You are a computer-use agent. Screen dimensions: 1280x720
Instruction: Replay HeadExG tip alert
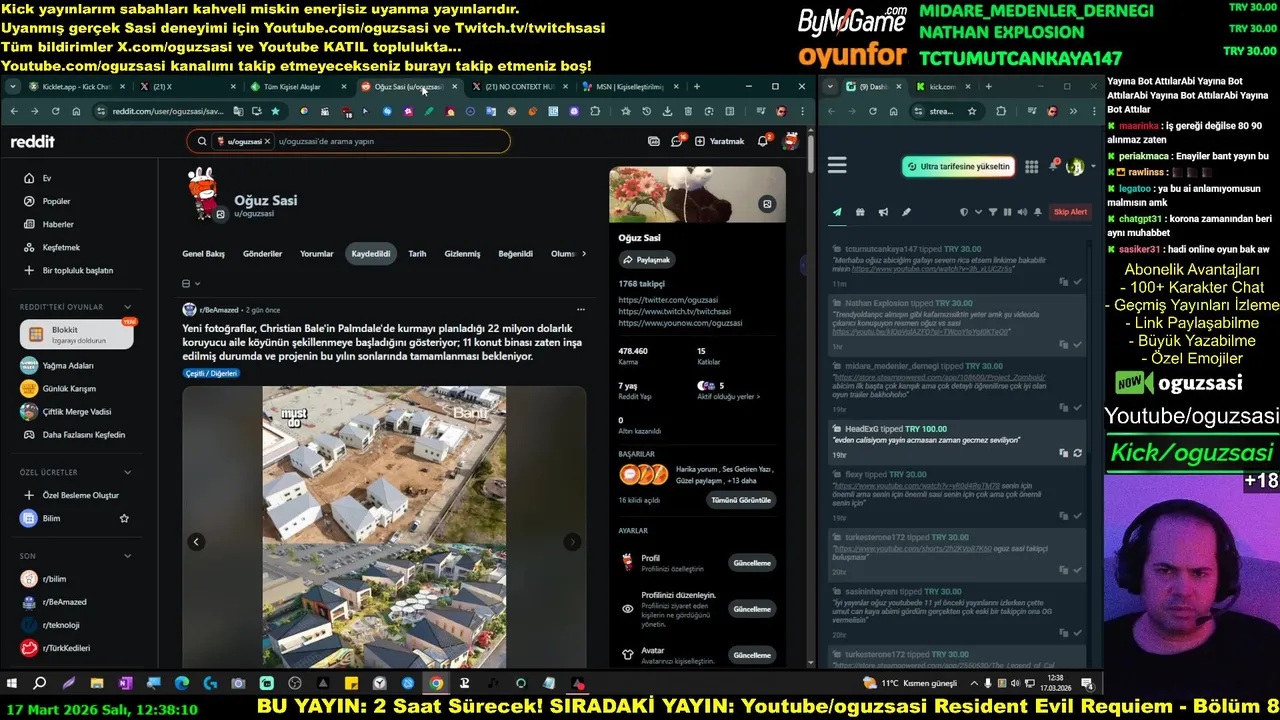coord(1077,453)
